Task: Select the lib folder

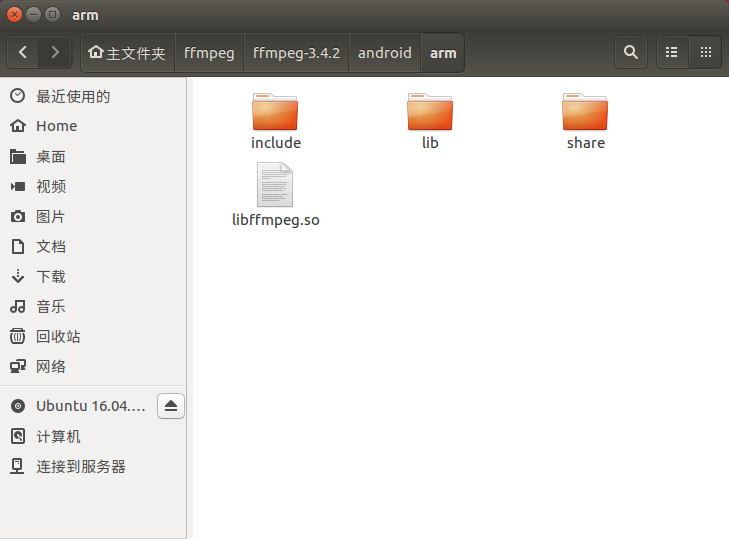Action: (430, 122)
